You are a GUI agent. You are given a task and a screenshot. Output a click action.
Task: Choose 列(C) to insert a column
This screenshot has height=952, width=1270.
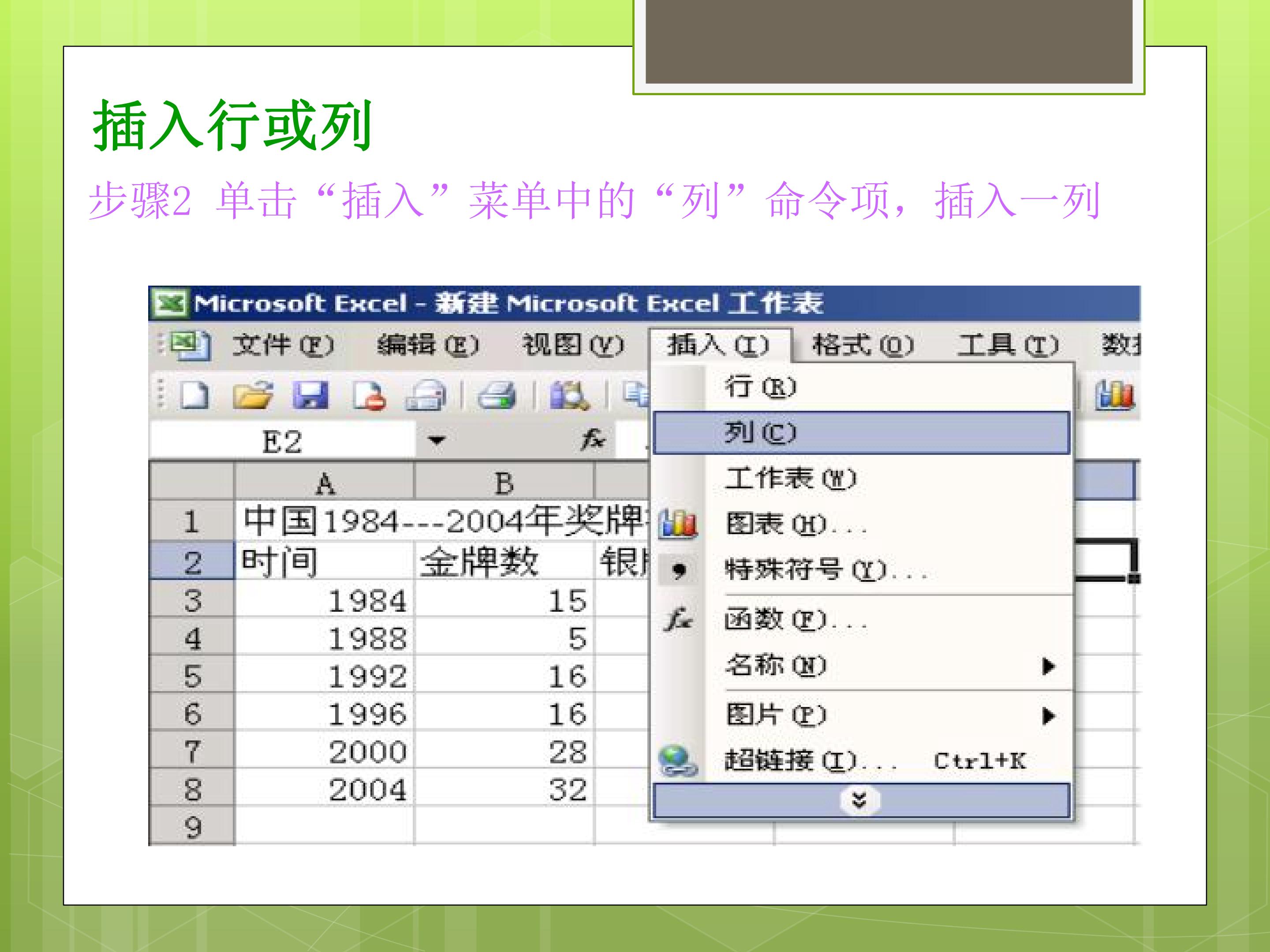point(862,433)
